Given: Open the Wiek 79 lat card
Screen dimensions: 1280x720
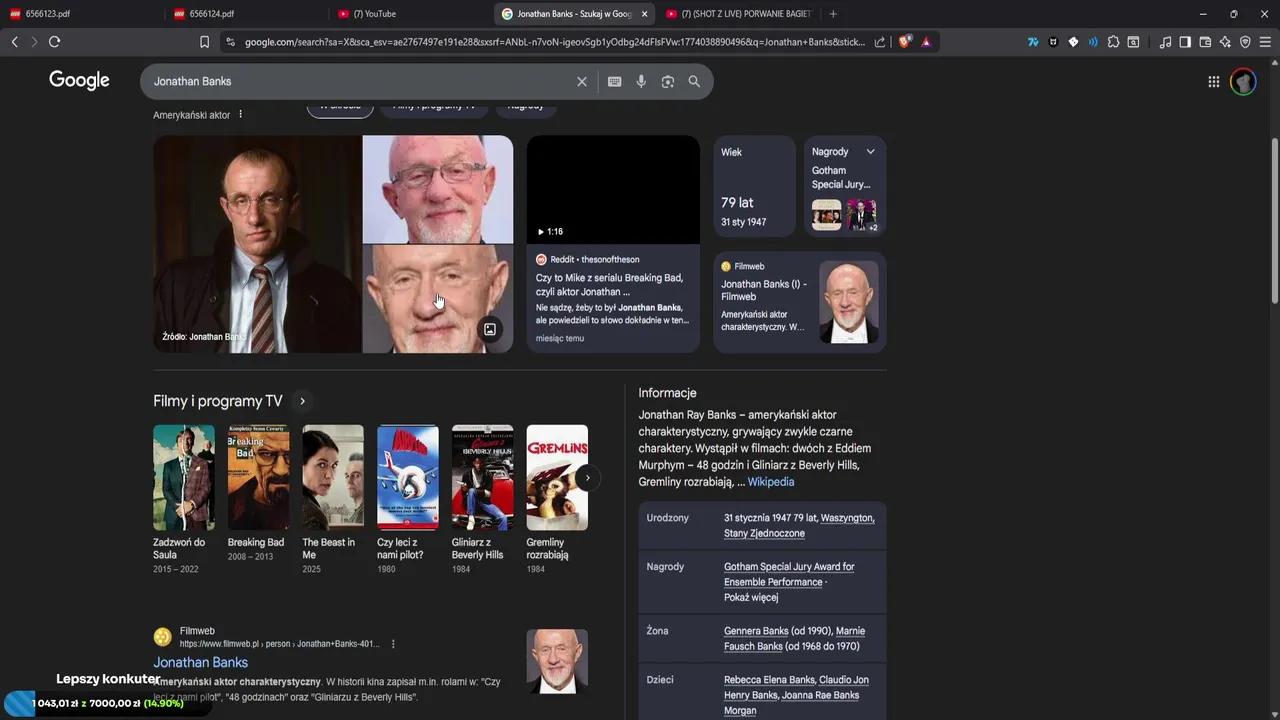Looking at the screenshot, I should coord(754,186).
